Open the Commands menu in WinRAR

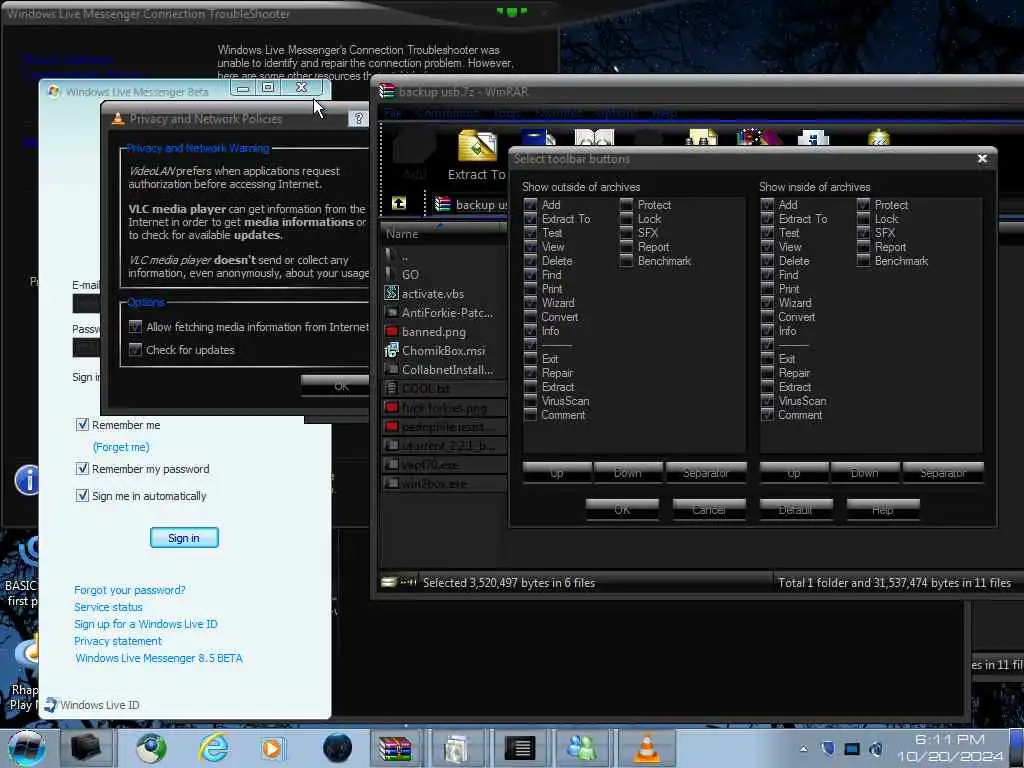pos(447,113)
